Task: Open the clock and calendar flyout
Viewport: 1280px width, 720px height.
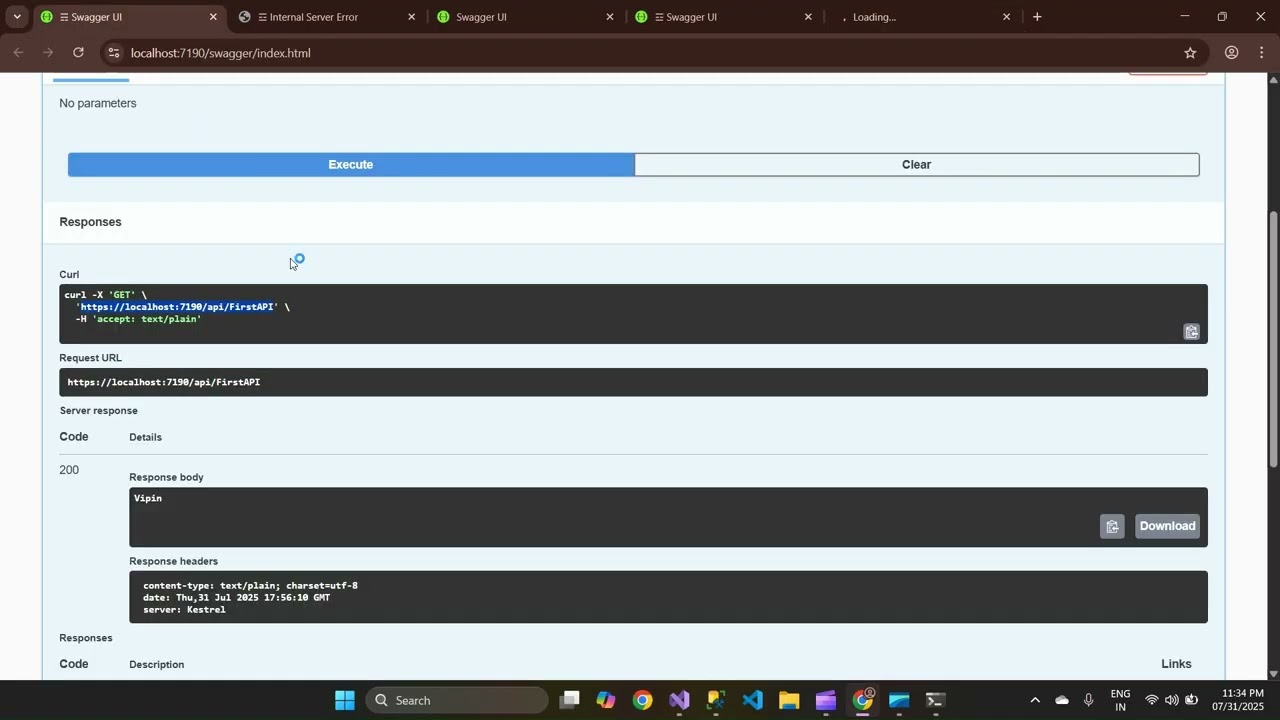Action: [x=1239, y=700]
